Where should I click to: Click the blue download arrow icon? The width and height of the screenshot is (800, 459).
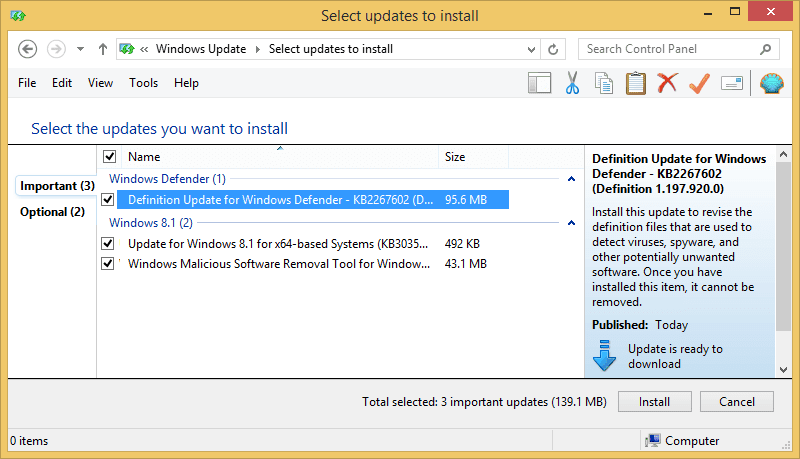point(605,355)
